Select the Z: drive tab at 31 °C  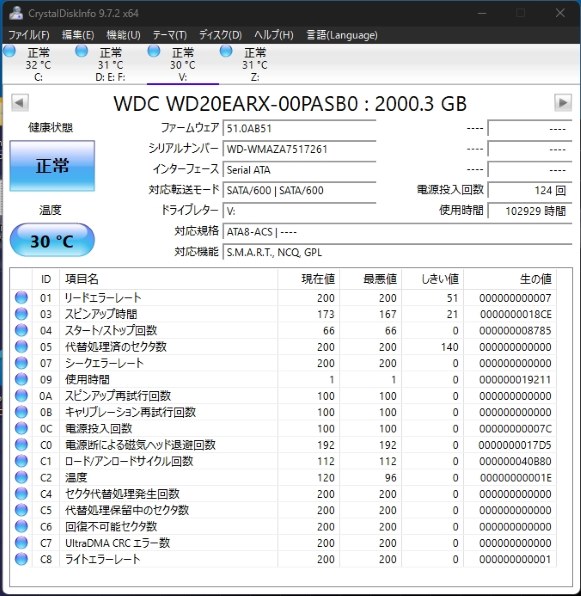(x=255, y=64)
